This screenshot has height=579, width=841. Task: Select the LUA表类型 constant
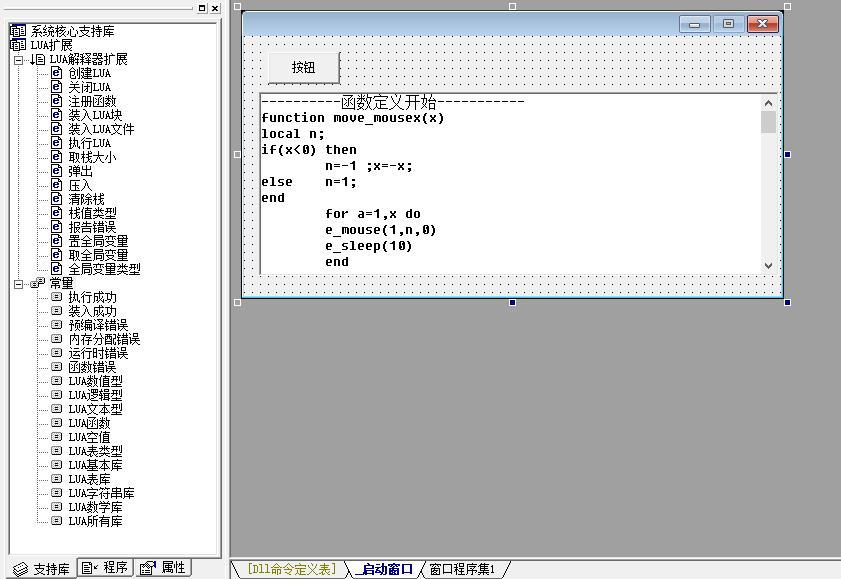pos(95,451)
